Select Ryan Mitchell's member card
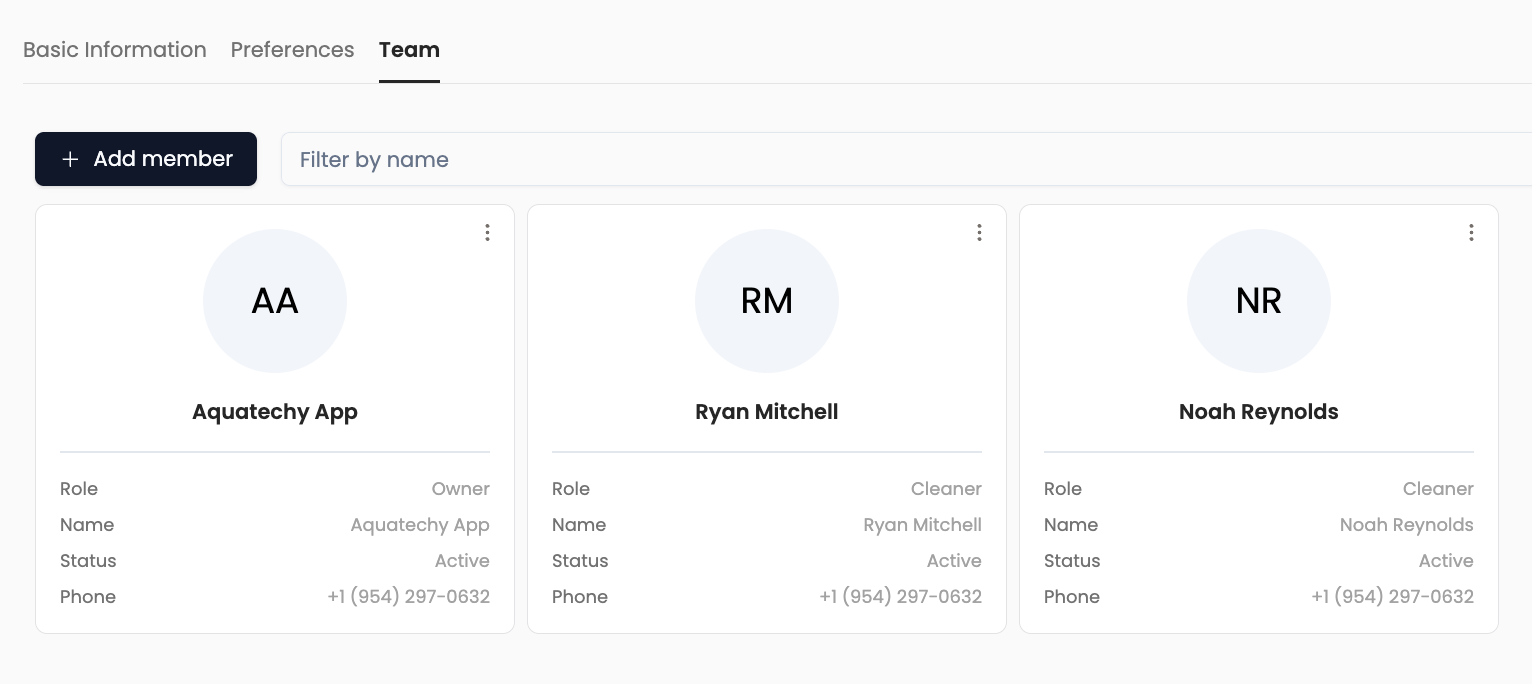Viewport: 1532px width, 684px height. (x=767, y=418)
